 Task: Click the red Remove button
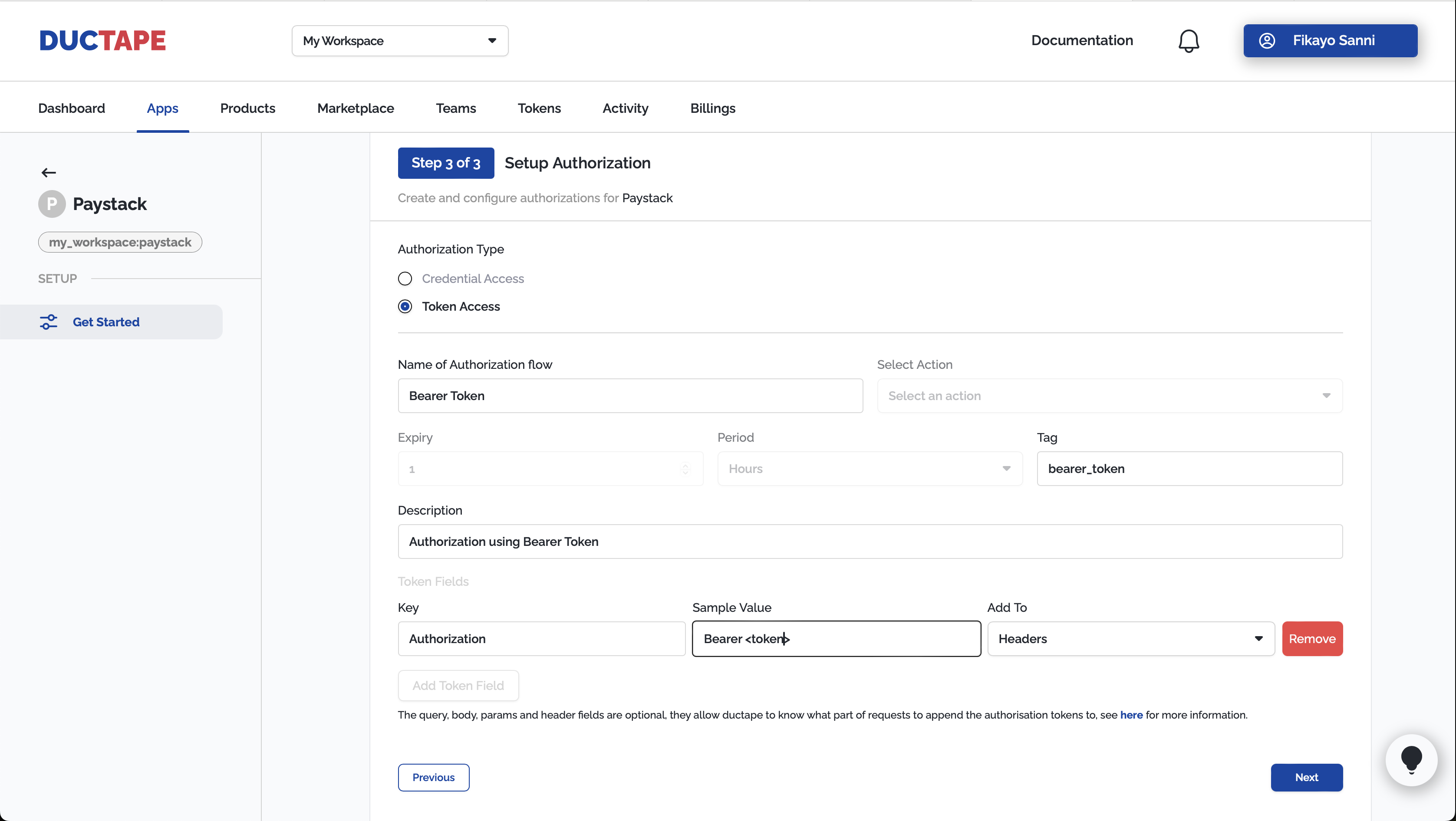click(1312, 638)
